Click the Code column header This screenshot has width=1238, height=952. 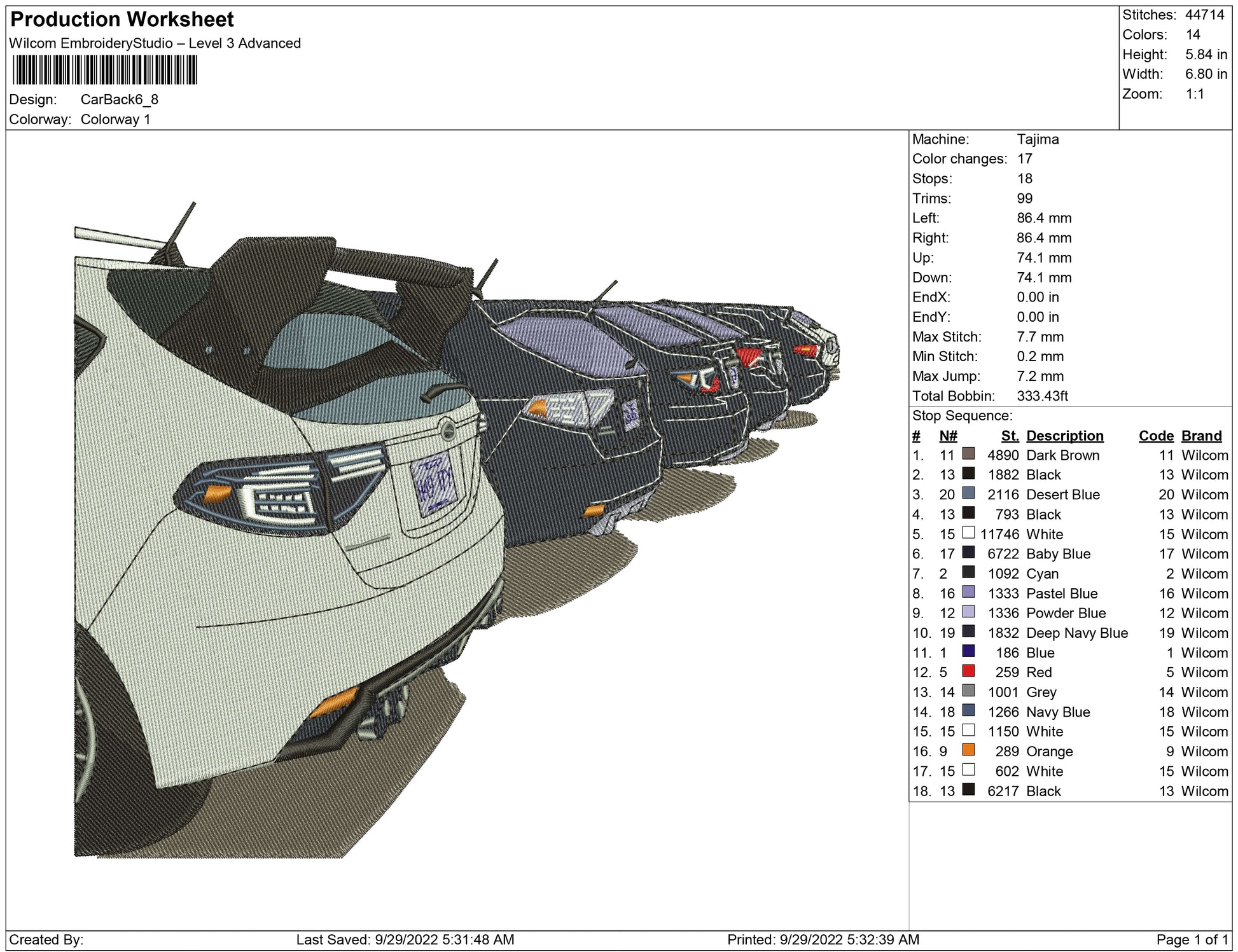point(1155,436)
